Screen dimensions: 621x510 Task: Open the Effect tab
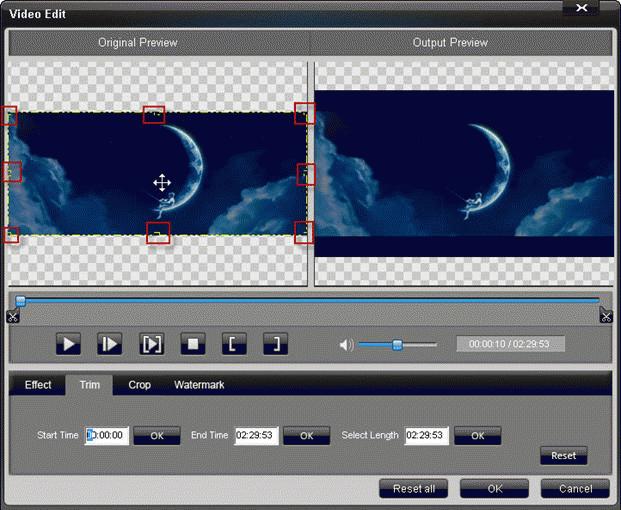click(38, 385)
